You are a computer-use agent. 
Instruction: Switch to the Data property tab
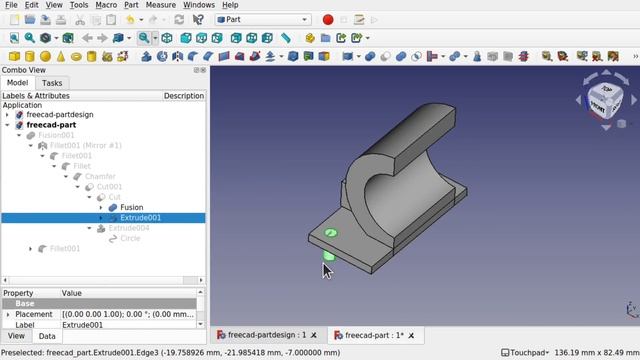click(x=47, y=336)
